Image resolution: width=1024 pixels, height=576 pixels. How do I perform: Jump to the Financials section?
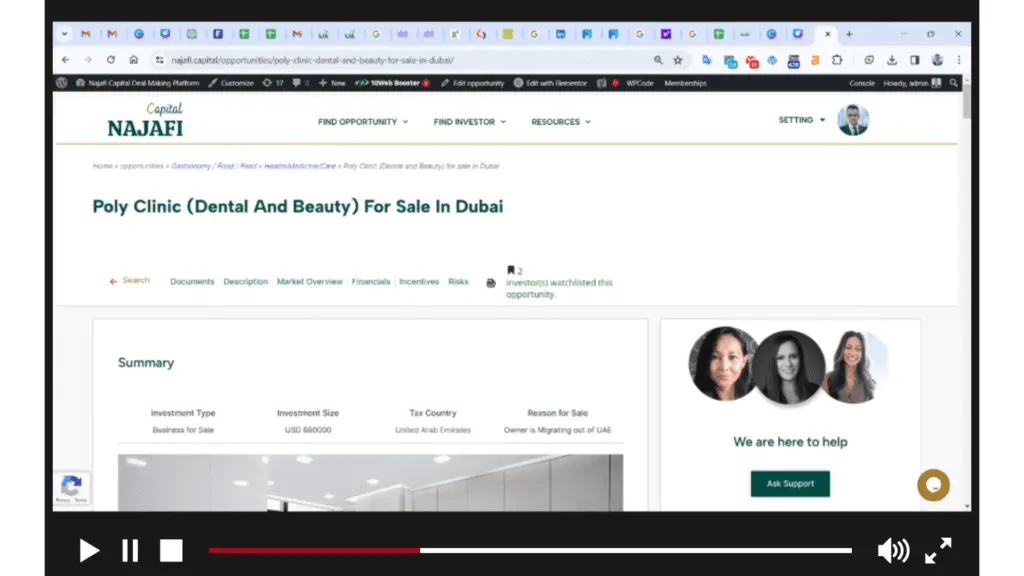point(371,281)
